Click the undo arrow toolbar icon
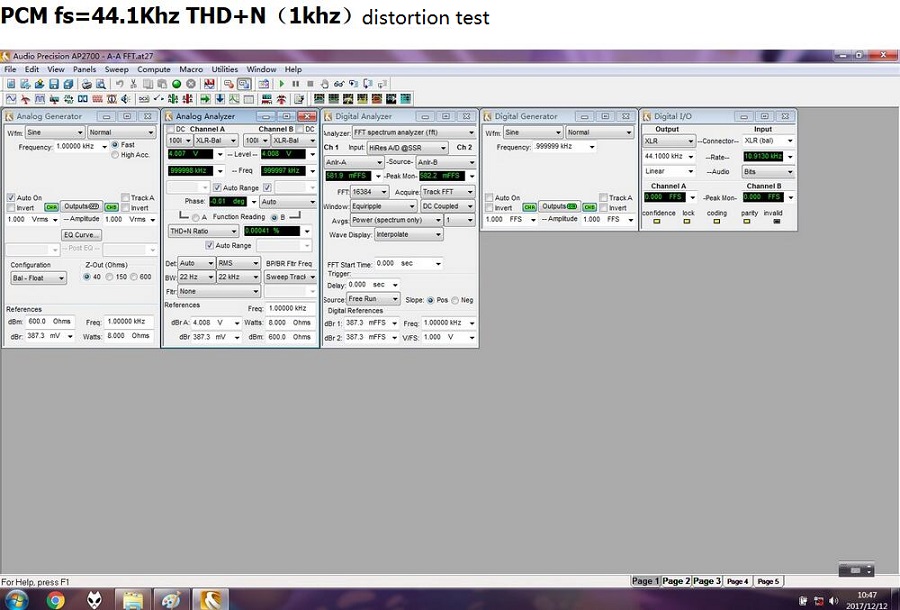Screen dimensions: 900x610 120,84
